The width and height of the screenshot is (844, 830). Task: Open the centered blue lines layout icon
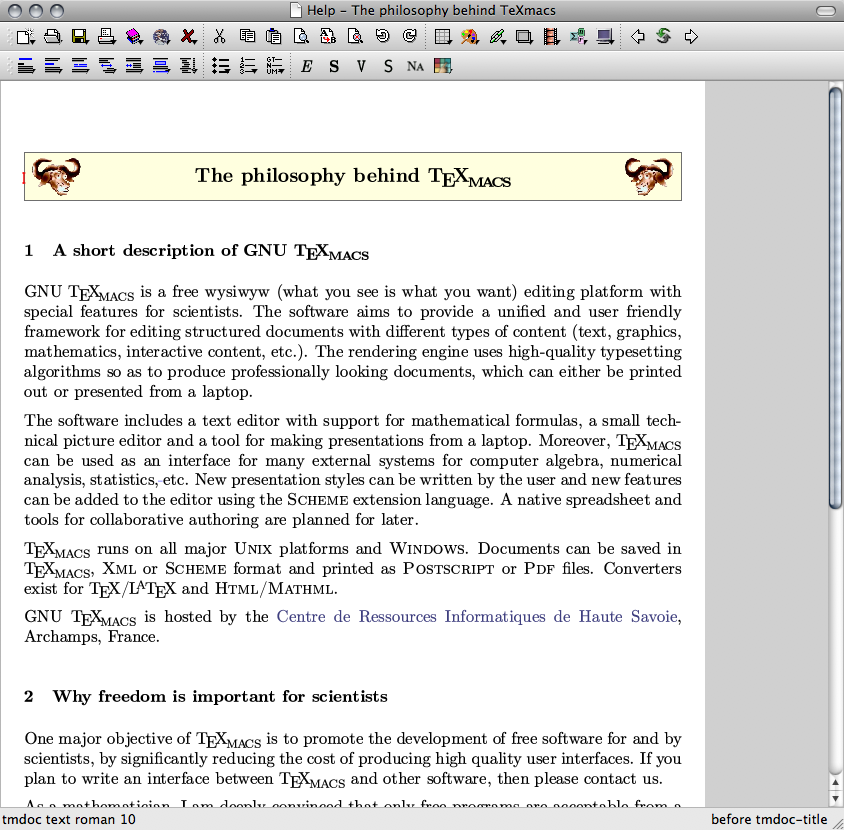[x=80, y=66]
